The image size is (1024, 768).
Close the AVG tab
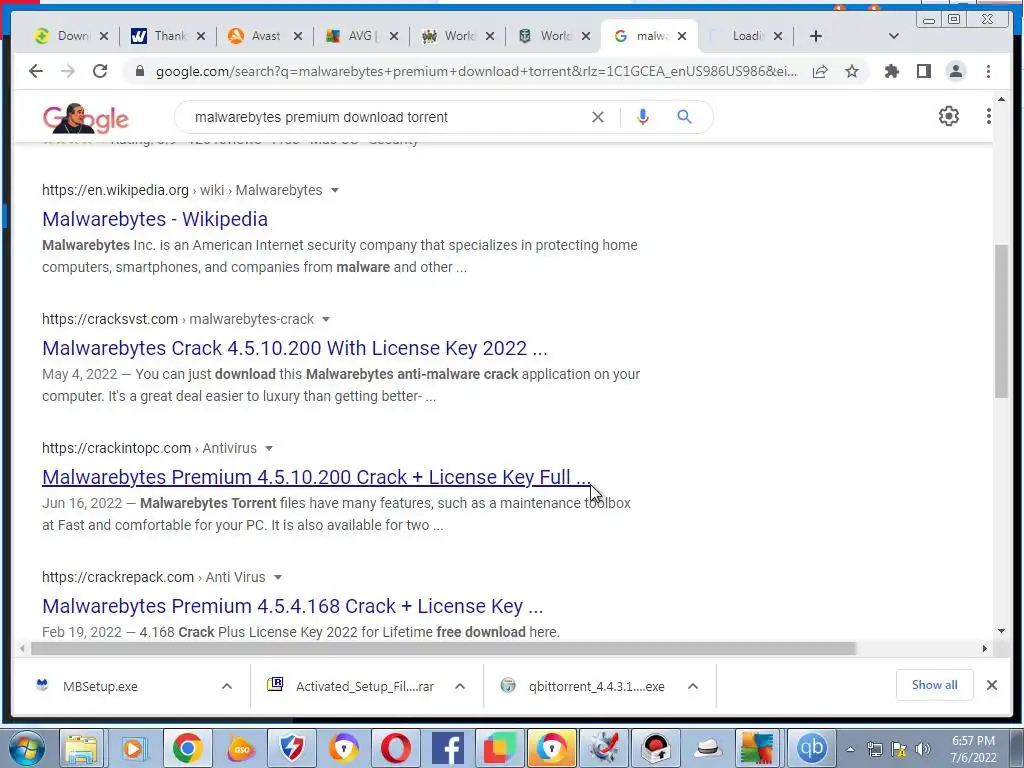(394, 36)
